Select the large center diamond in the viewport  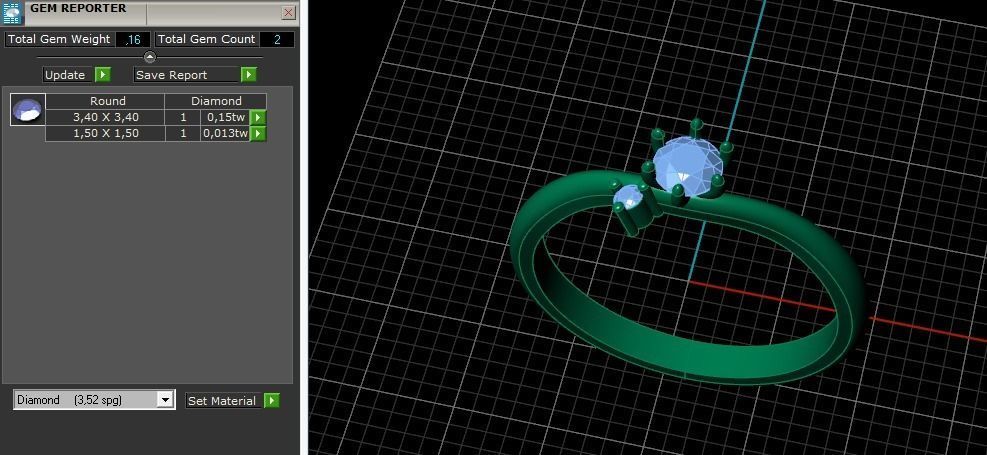(x=686, y=166)
